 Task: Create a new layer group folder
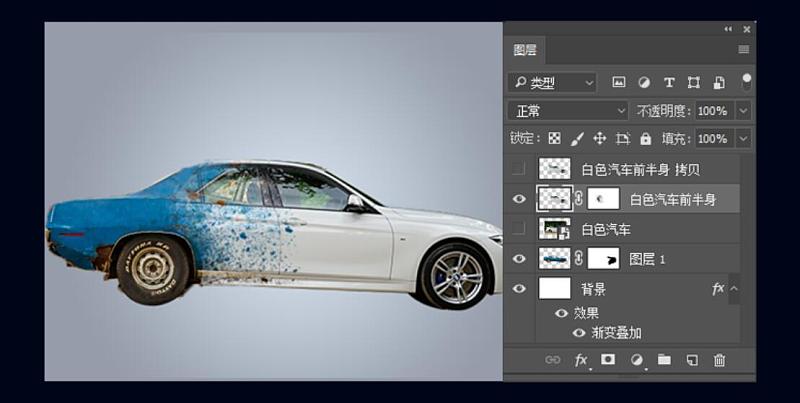[x=664, y=360]
